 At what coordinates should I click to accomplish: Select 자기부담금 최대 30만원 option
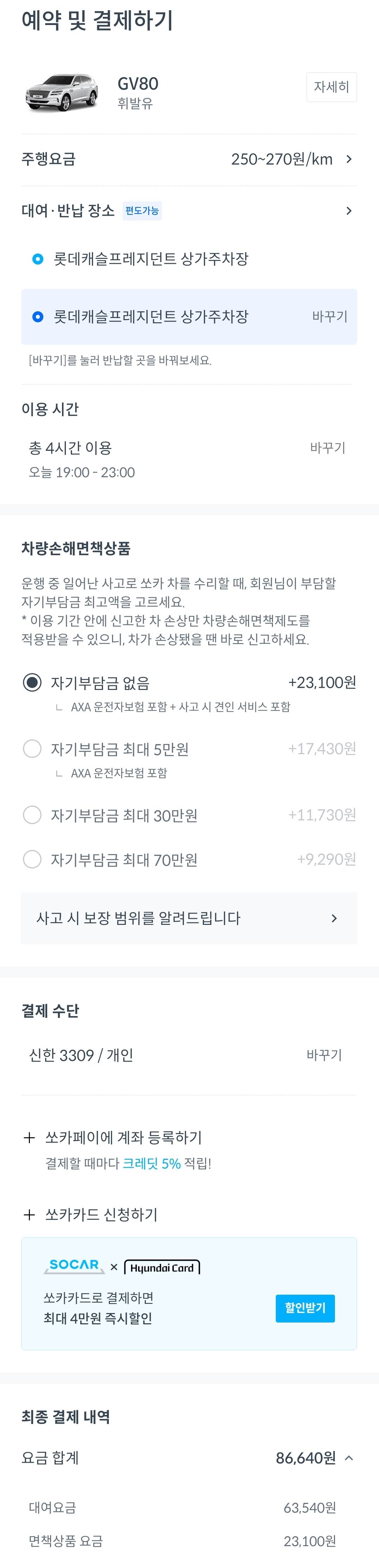pyautogui.click(x=32, y=815)
